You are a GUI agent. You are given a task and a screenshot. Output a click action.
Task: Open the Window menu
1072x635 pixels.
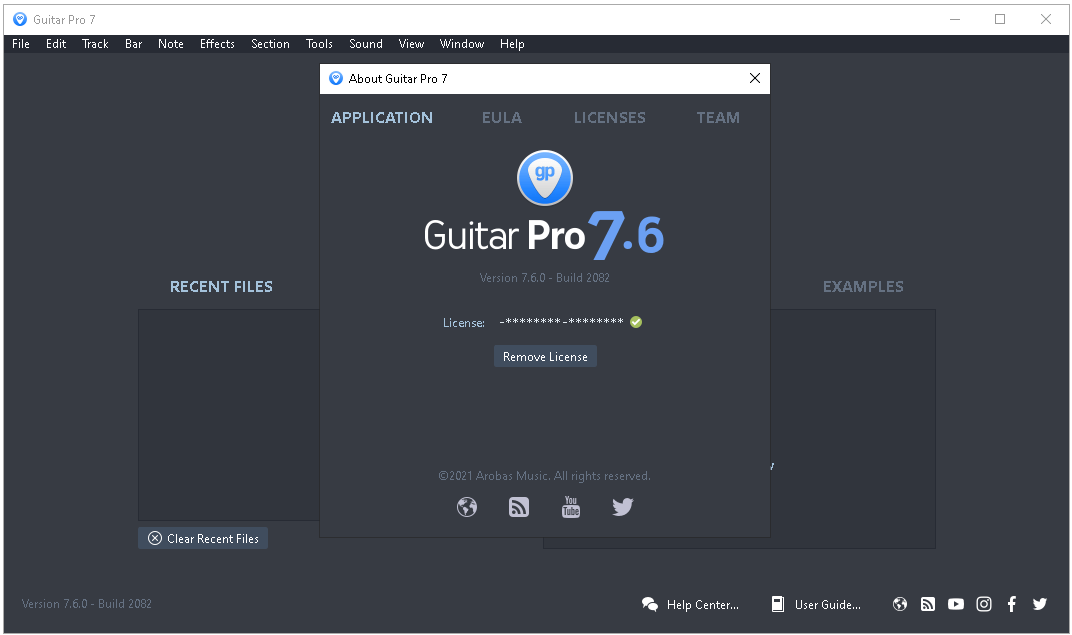point(462,44)
